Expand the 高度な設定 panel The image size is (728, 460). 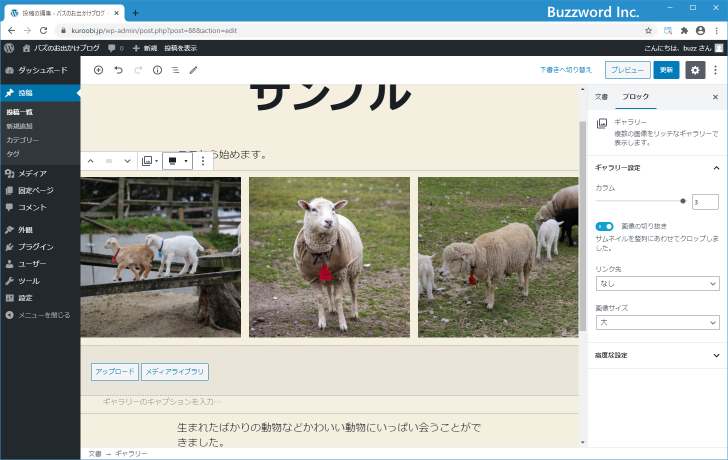coord(657,355)
